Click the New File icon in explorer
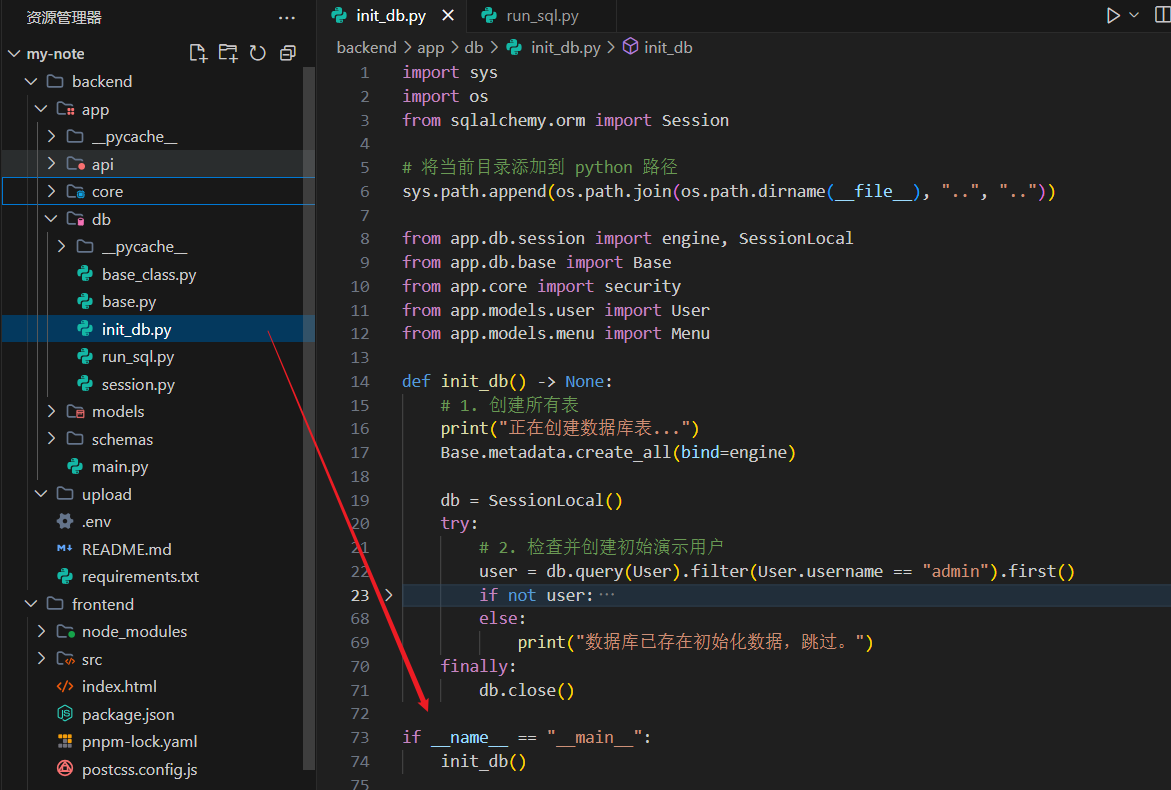 tap(198, 53)
